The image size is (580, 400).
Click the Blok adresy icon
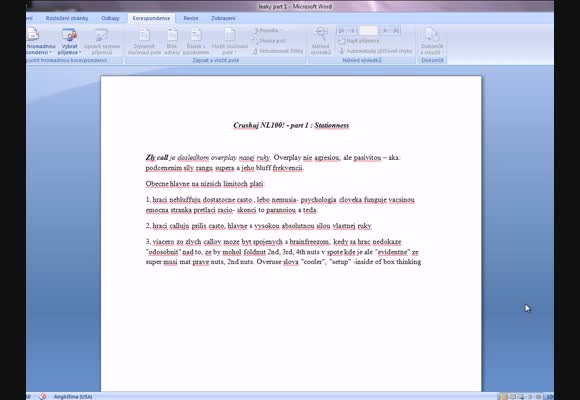tap(172, 41)
